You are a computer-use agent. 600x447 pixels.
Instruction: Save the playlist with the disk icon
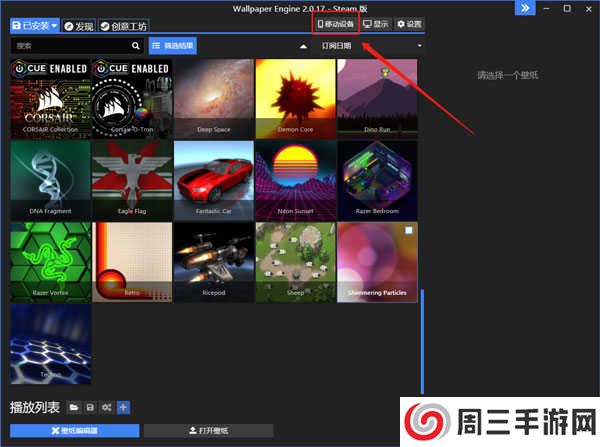point(90,407)
